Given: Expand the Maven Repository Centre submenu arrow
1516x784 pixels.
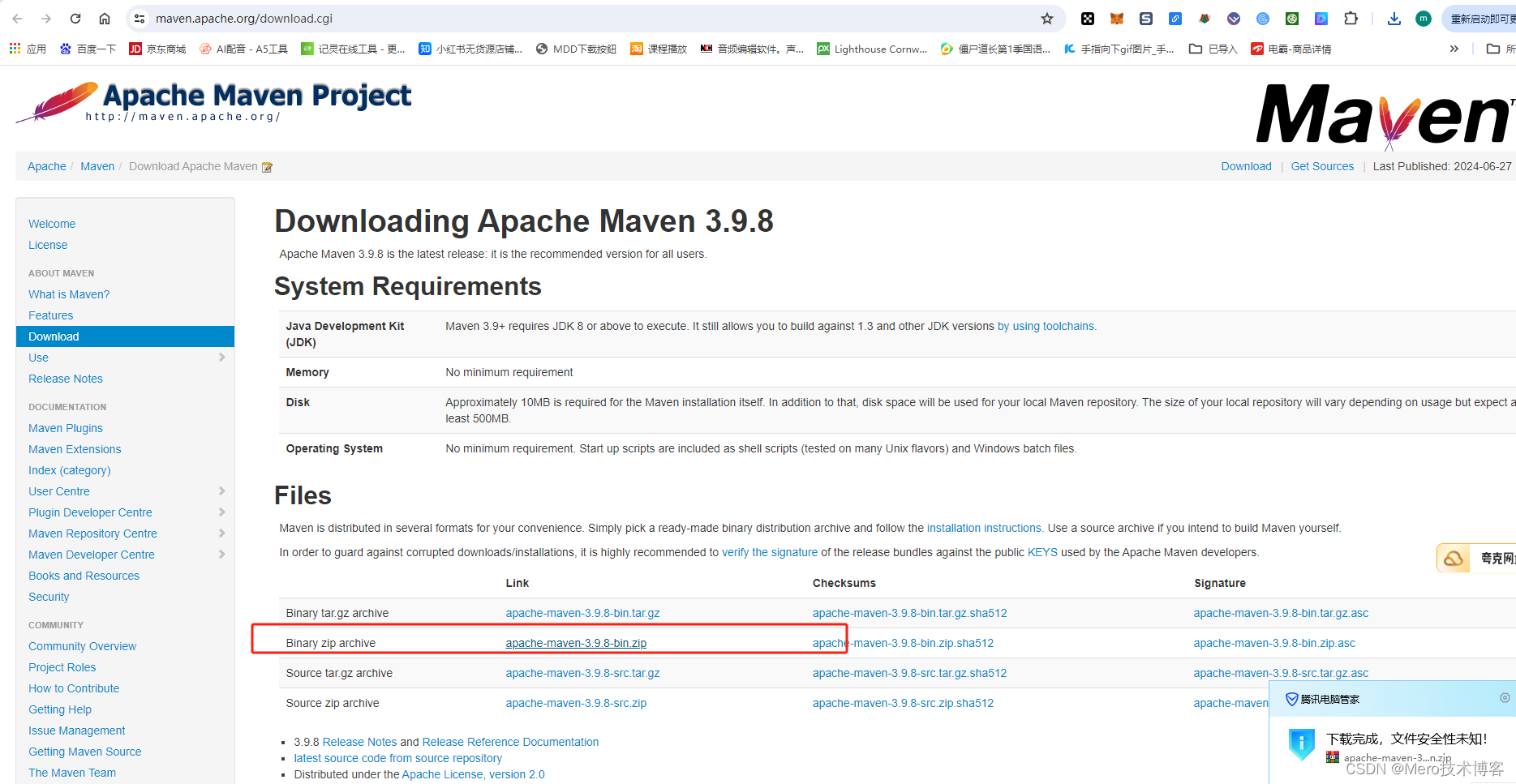Looking at the screenshot, I should click(x=221, y=533).
